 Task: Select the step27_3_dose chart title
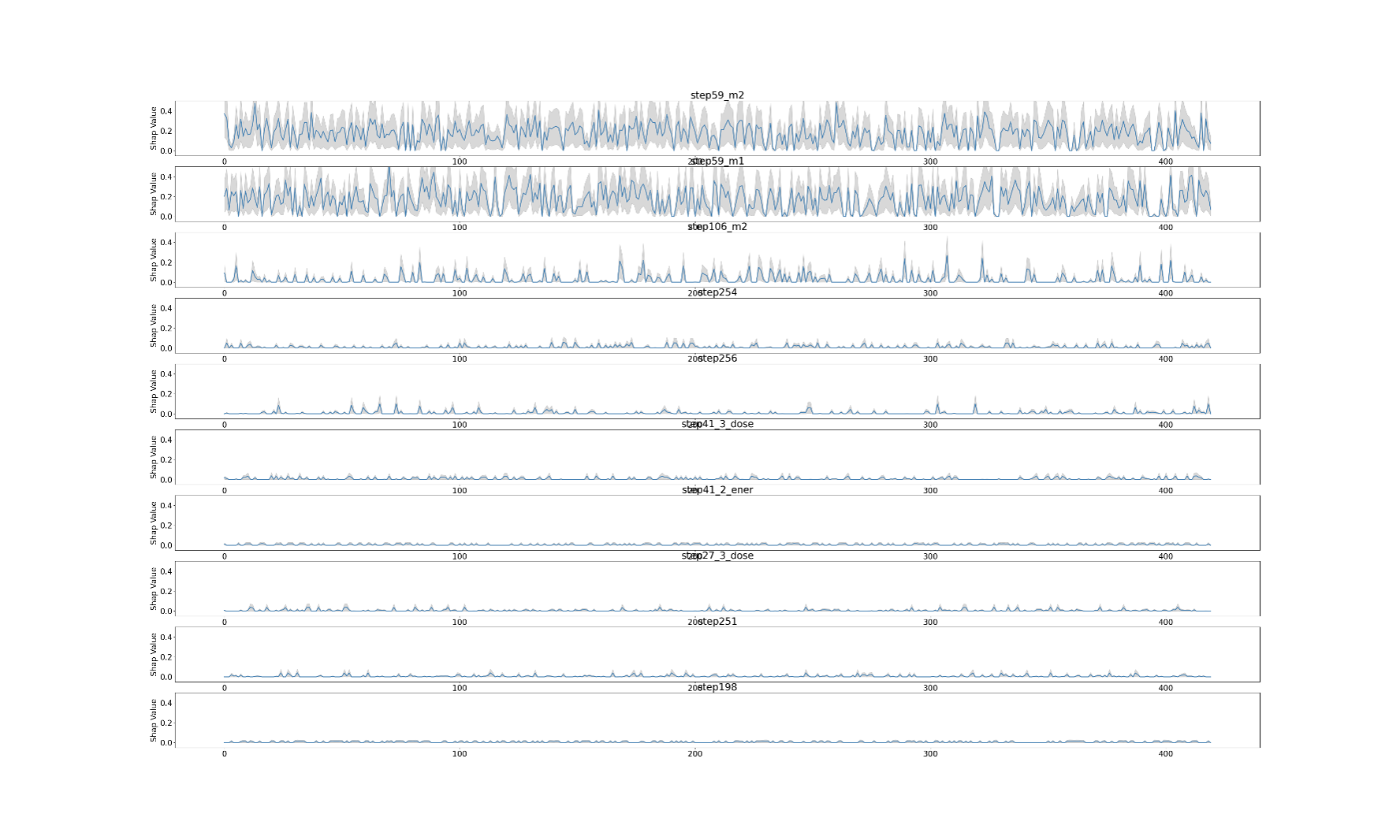tap(717, 556)
